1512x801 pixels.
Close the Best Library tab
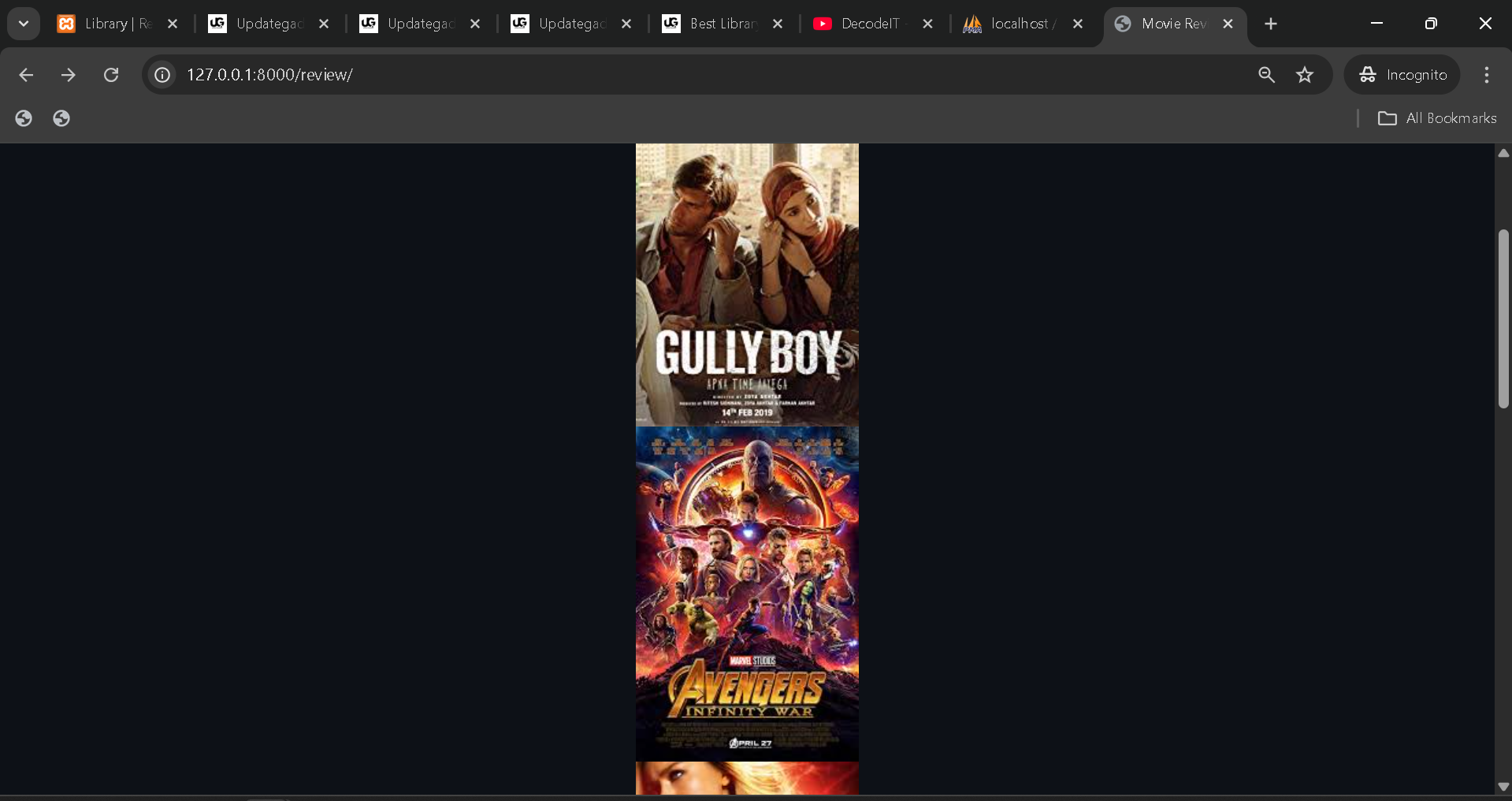pos(778,24)
